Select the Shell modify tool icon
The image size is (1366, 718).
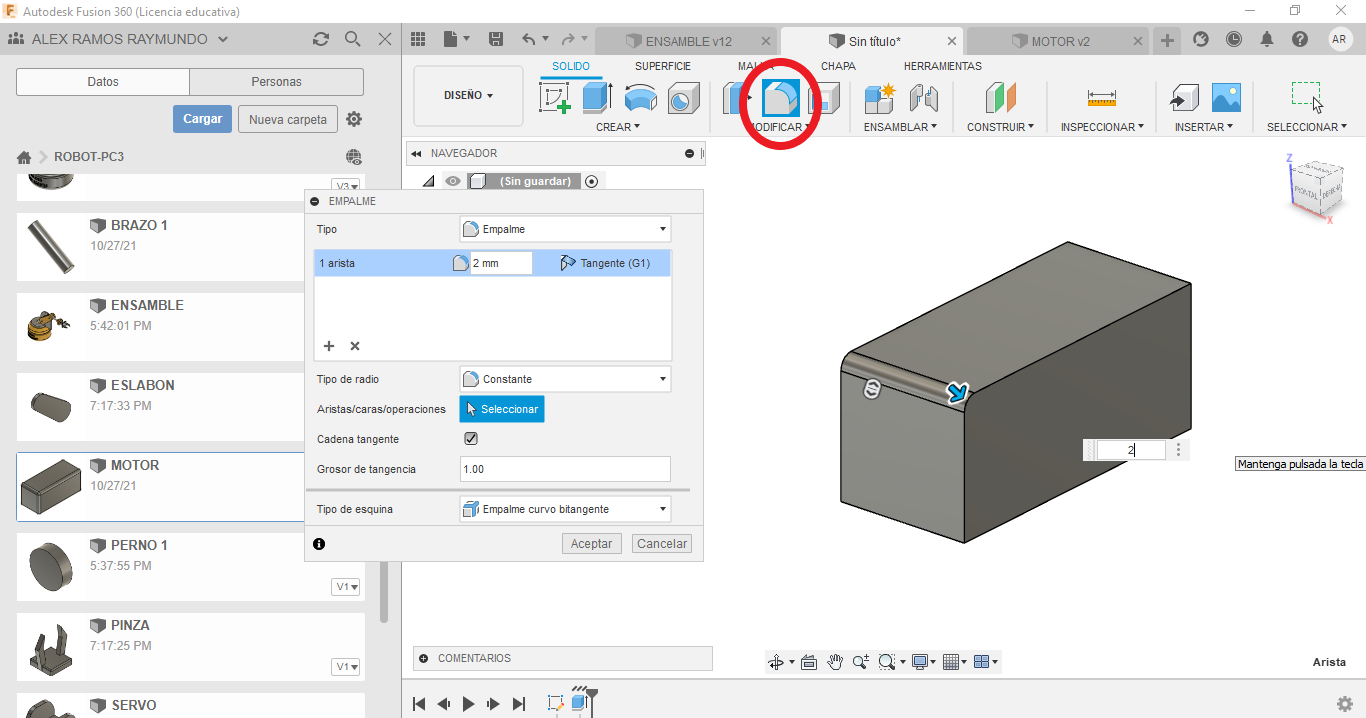[824, 98]
